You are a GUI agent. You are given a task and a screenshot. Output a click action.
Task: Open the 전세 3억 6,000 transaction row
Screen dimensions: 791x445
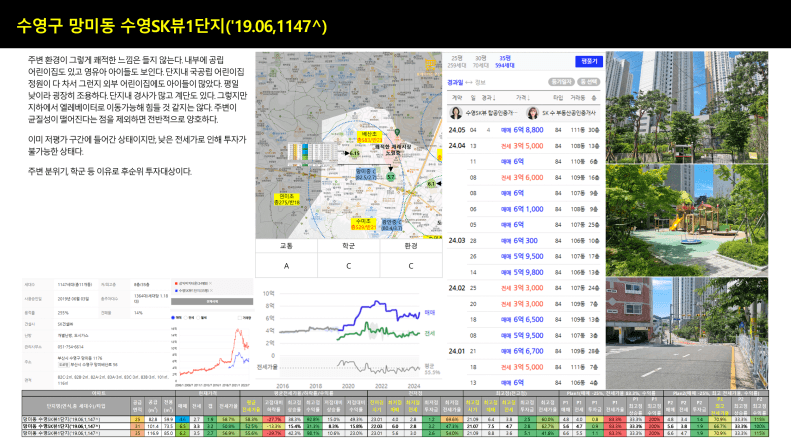point(524,178)
